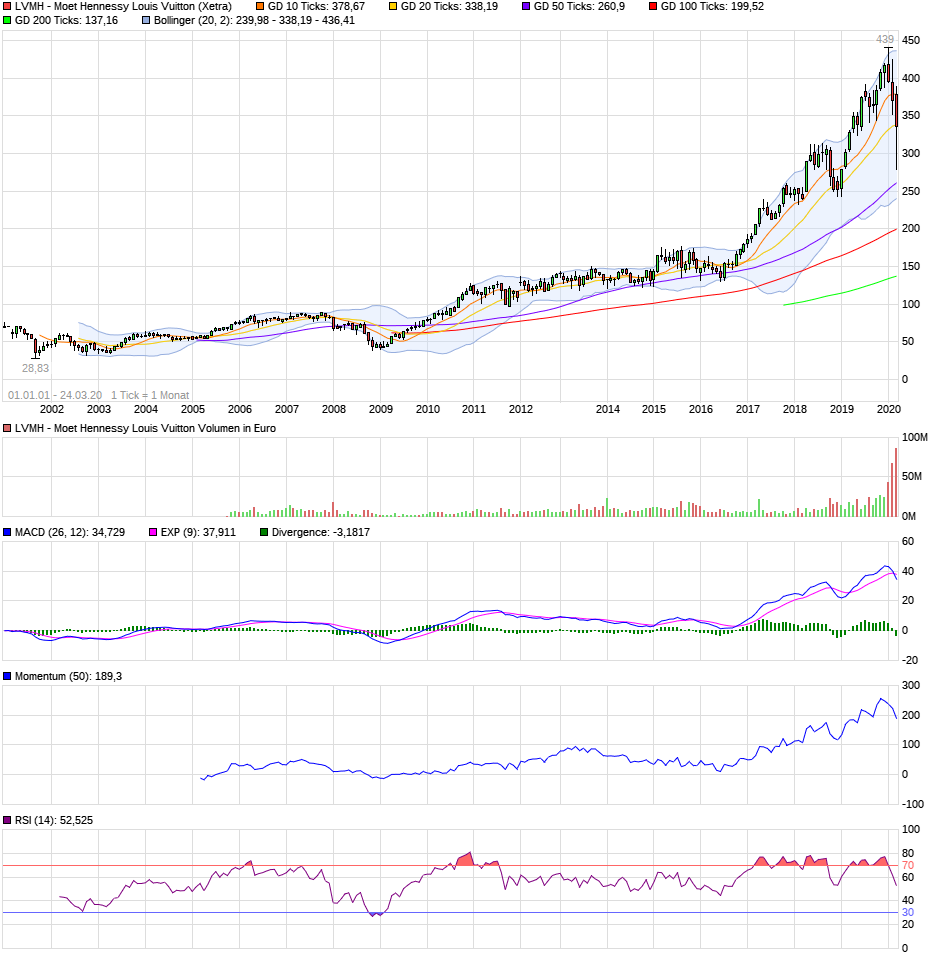Click the 250 price axis label
The width and height of the screenshot is (940, 958).
[x=911, y=191]
